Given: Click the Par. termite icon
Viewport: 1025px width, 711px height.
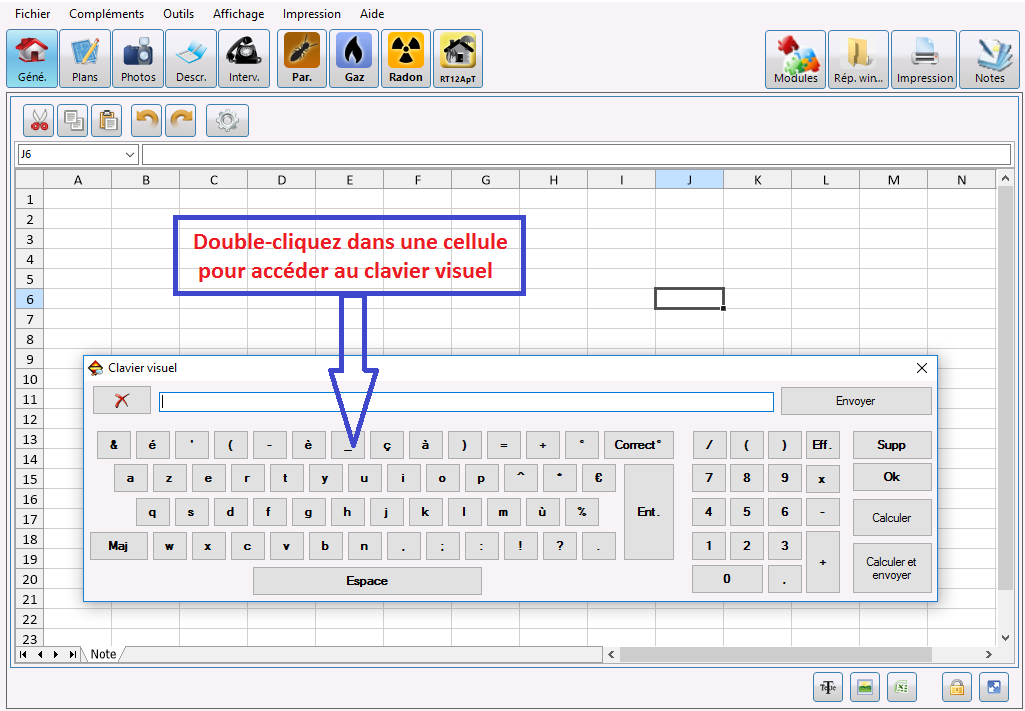Looking at the screenshot, I should coord(301,59).
